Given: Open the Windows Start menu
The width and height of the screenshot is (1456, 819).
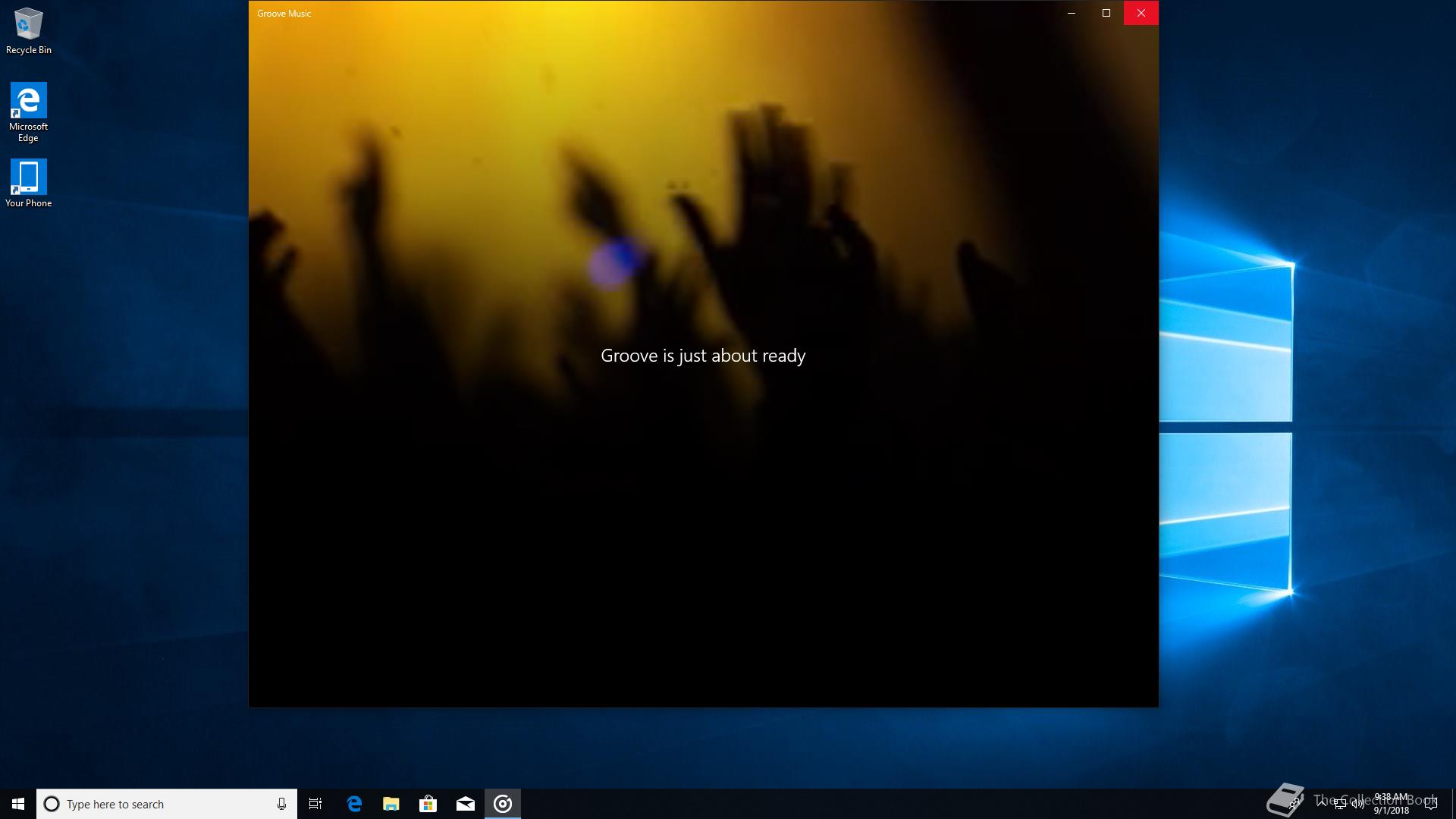Looking at the screenshot, I should point(18,804).
